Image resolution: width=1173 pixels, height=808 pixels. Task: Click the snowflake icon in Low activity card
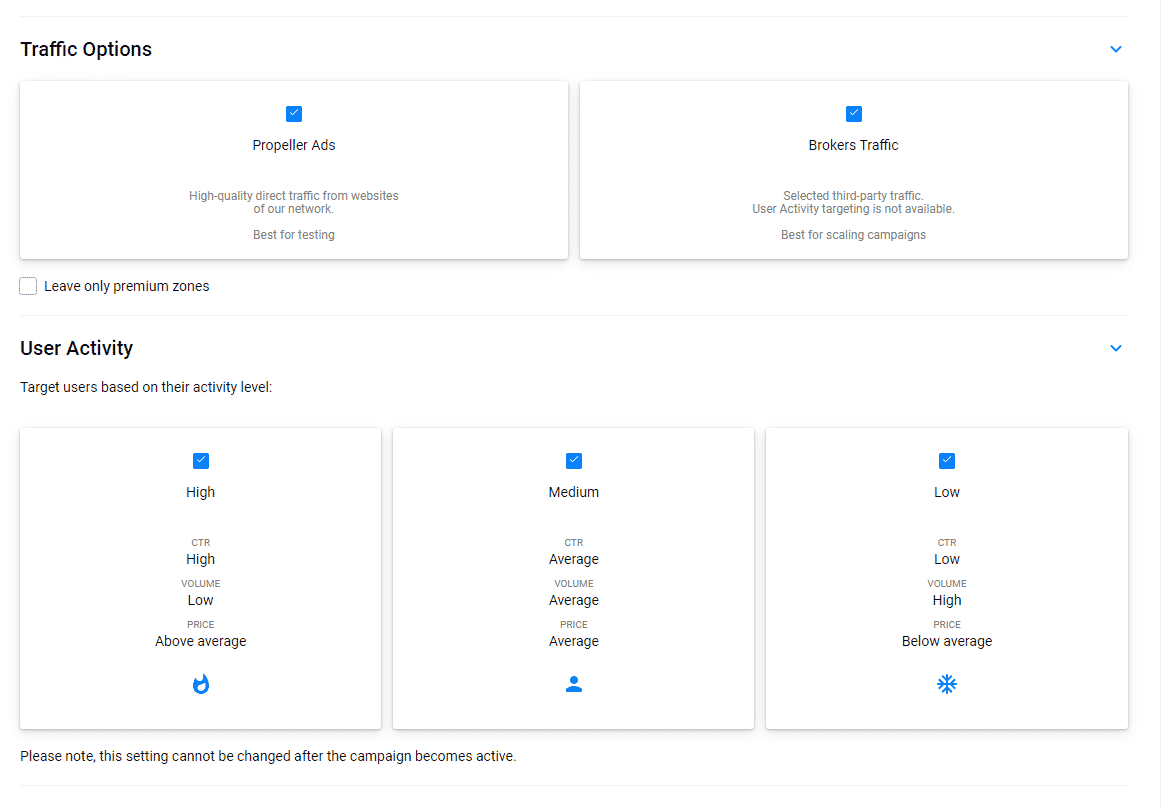pyautogui.click(x=947, y=685)
